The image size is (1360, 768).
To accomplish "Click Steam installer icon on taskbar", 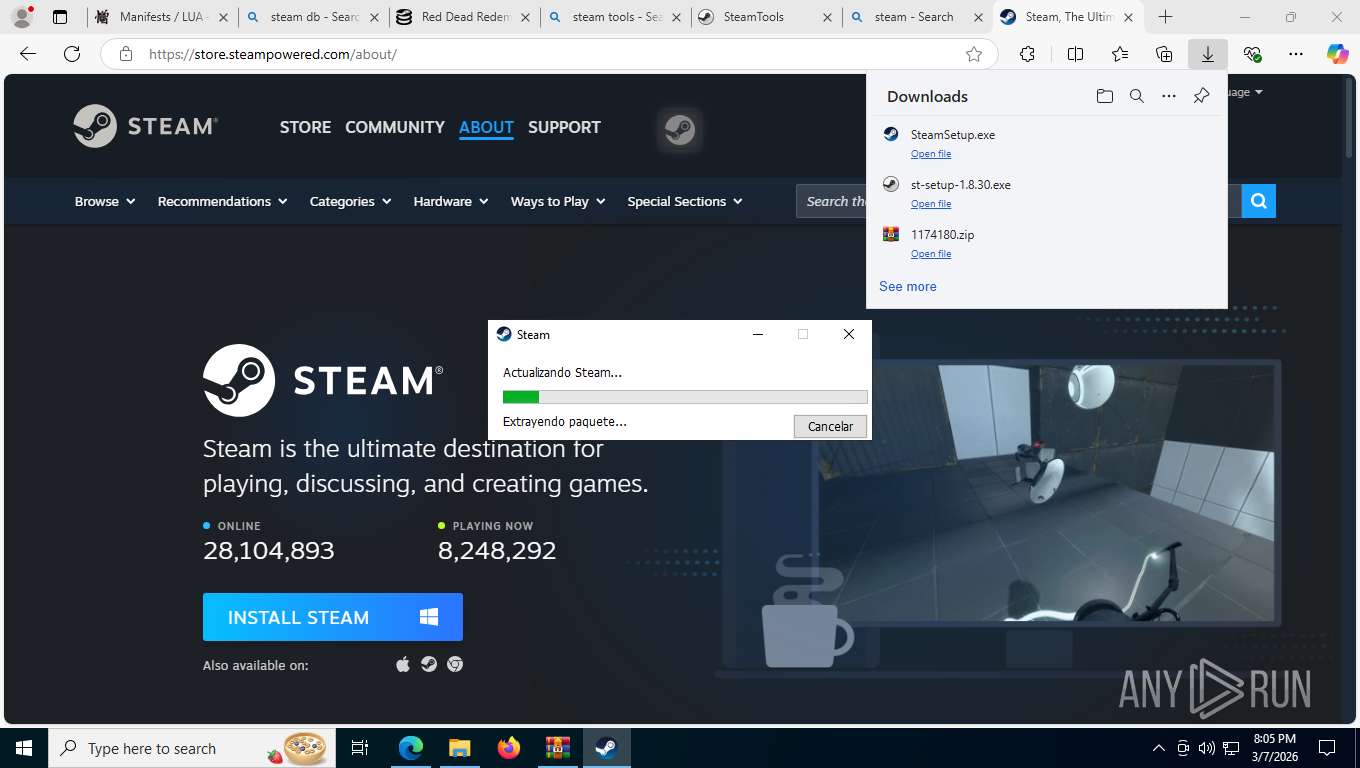I will (606, 748).
